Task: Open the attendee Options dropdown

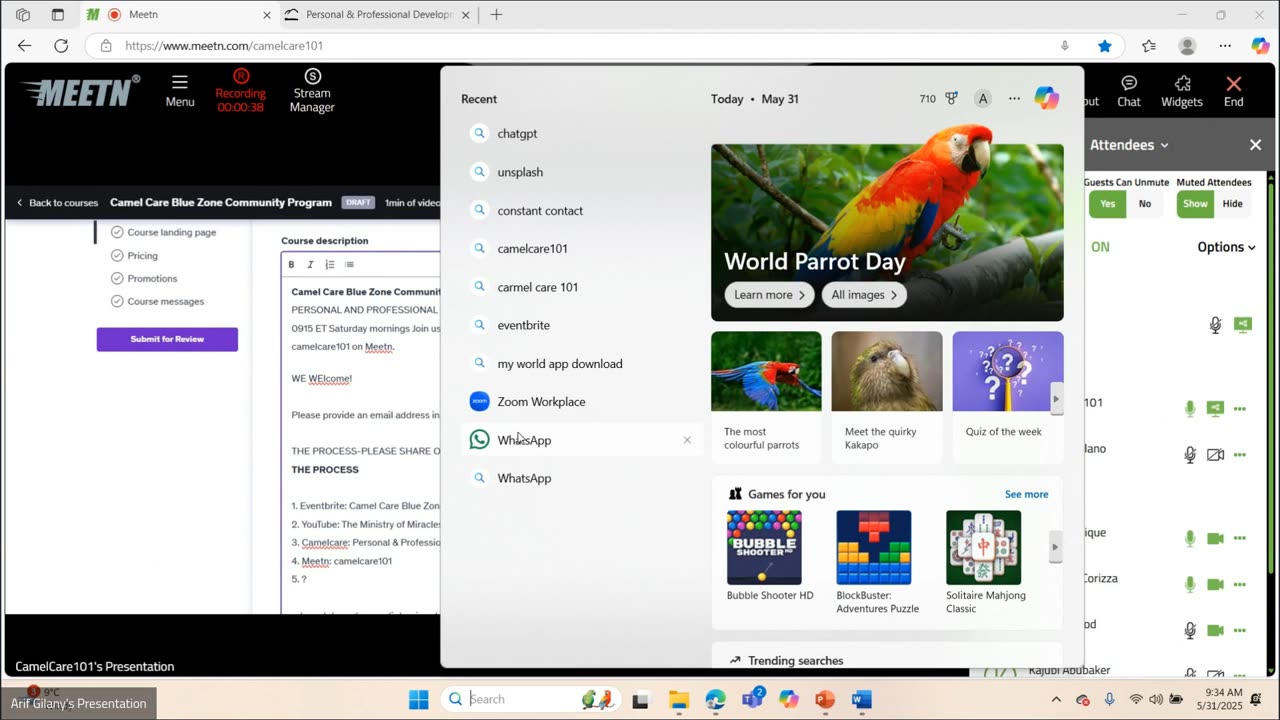Action: [1226, 247]
